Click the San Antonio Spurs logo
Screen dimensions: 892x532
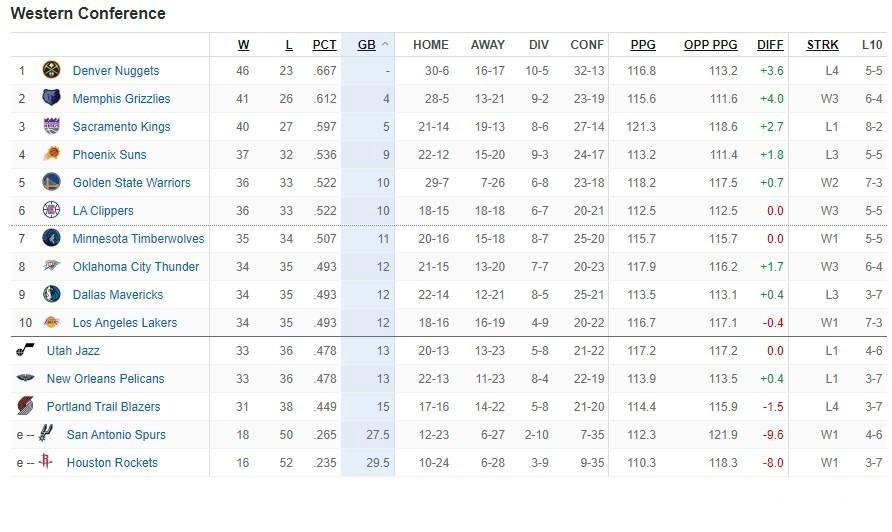[45, 435]
